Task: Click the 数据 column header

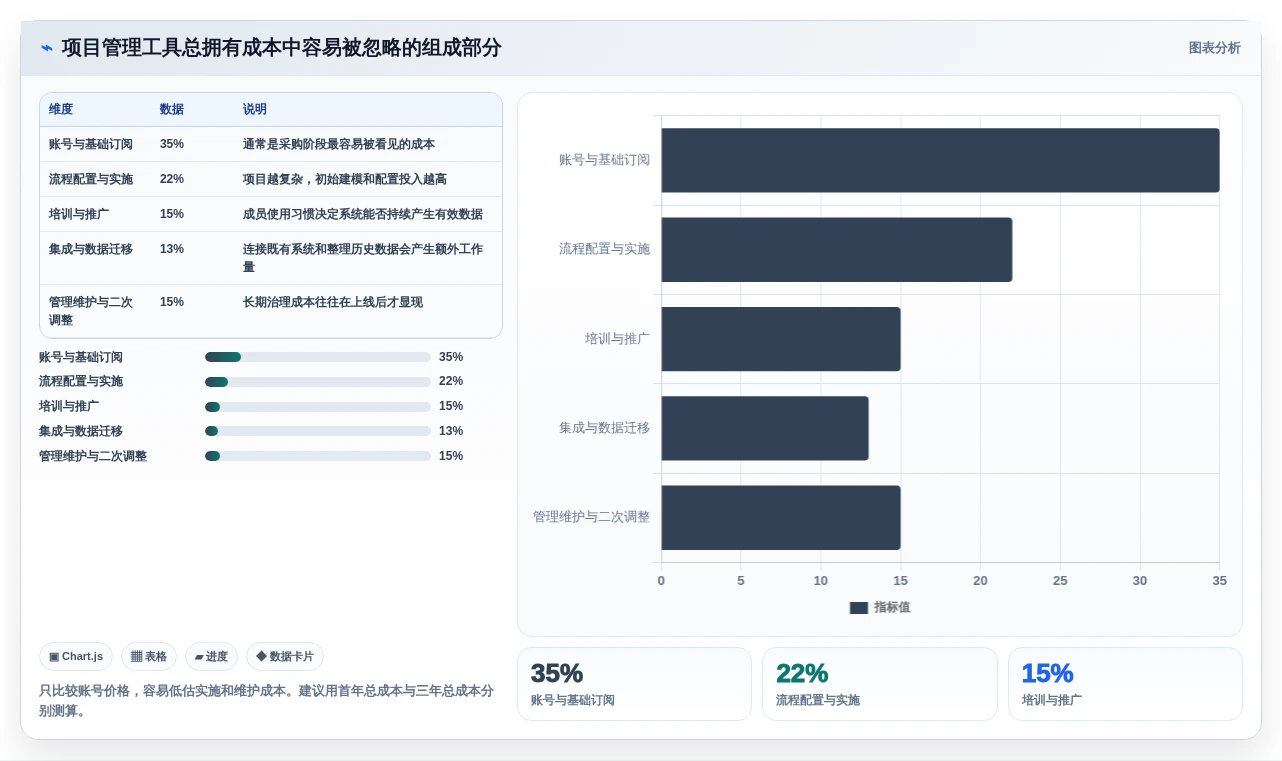Action: pos(172,109)
